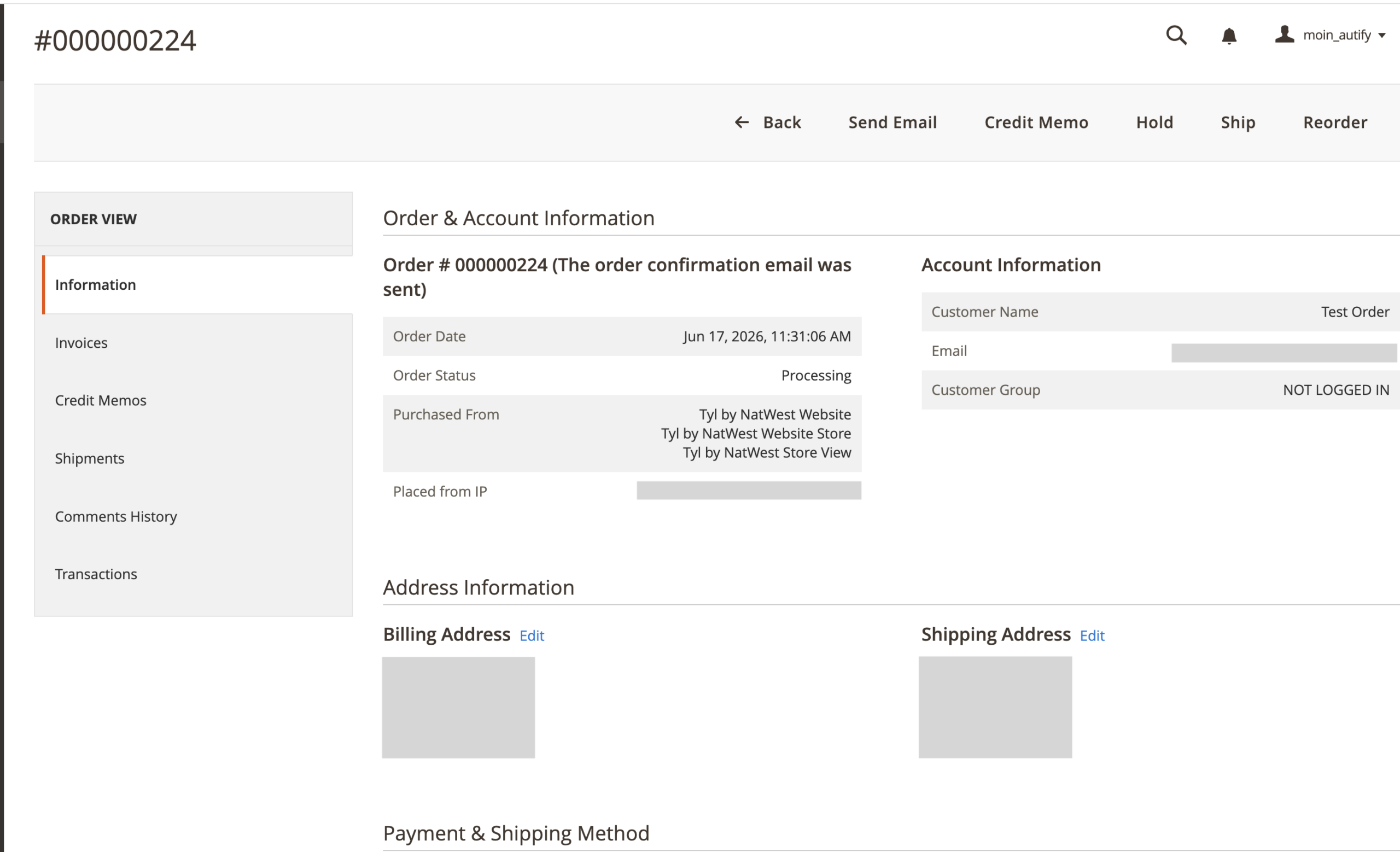1400x852 pixels.
Task: Create a Credit Memo for the order
Action: point(1036,122)
